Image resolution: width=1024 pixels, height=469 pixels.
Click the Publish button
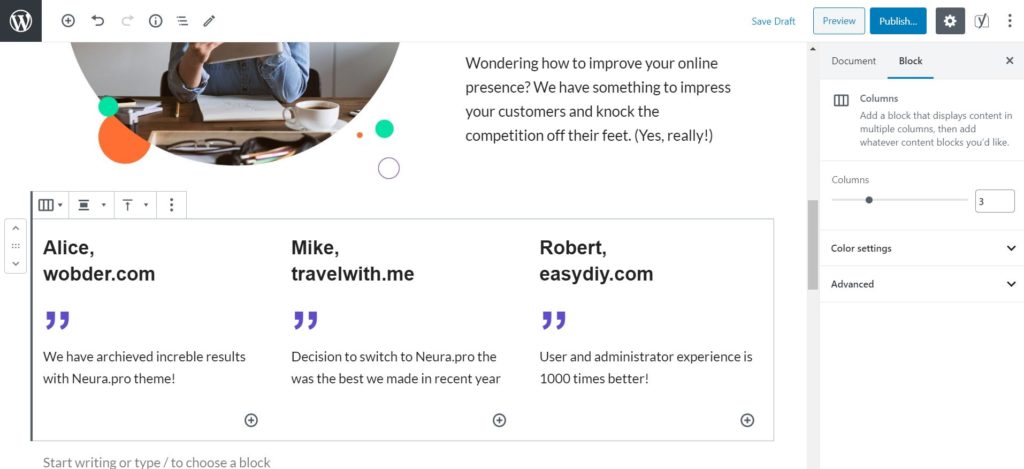(897, 21)
